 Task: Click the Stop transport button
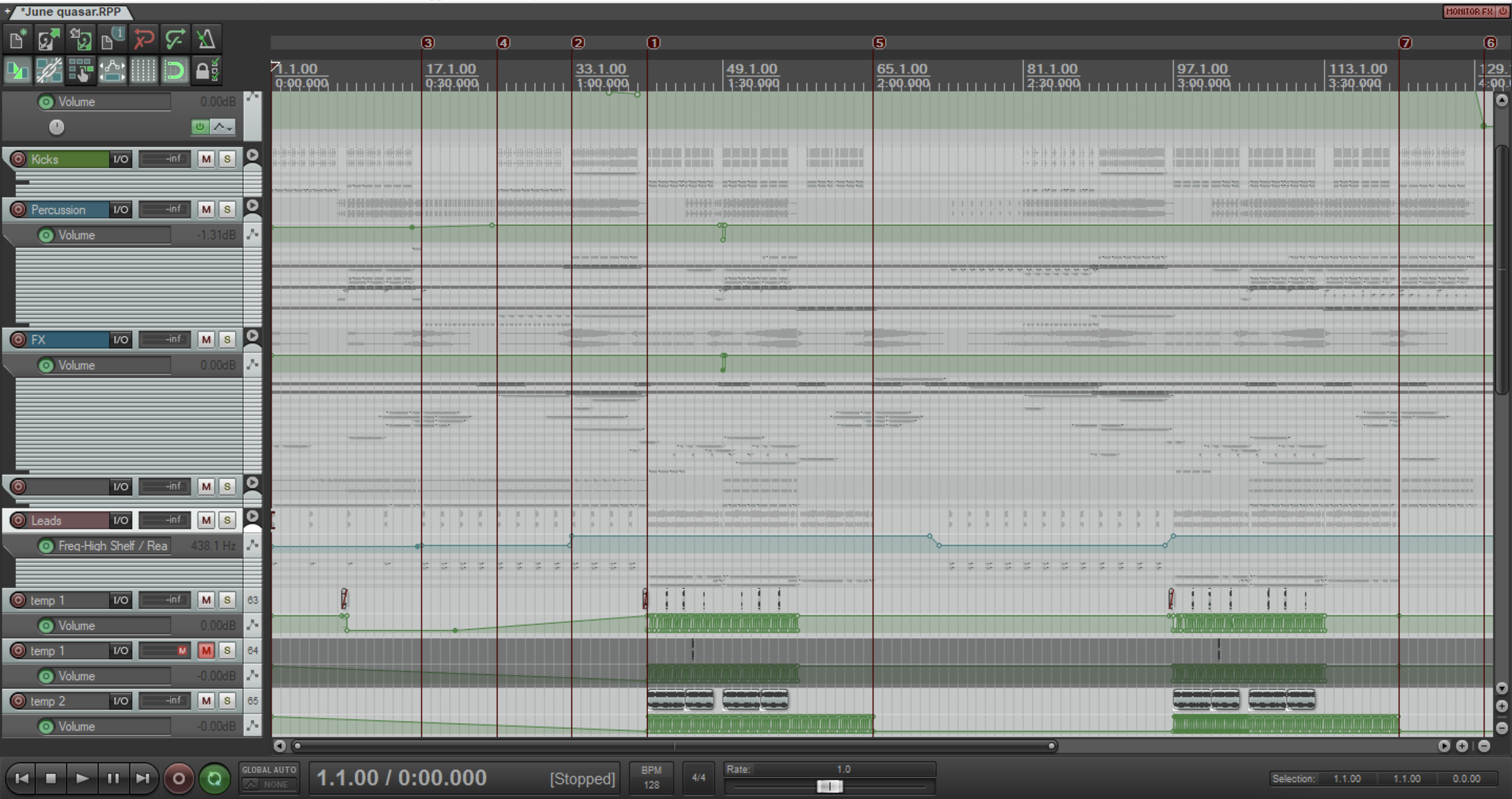tap(51, 779)
